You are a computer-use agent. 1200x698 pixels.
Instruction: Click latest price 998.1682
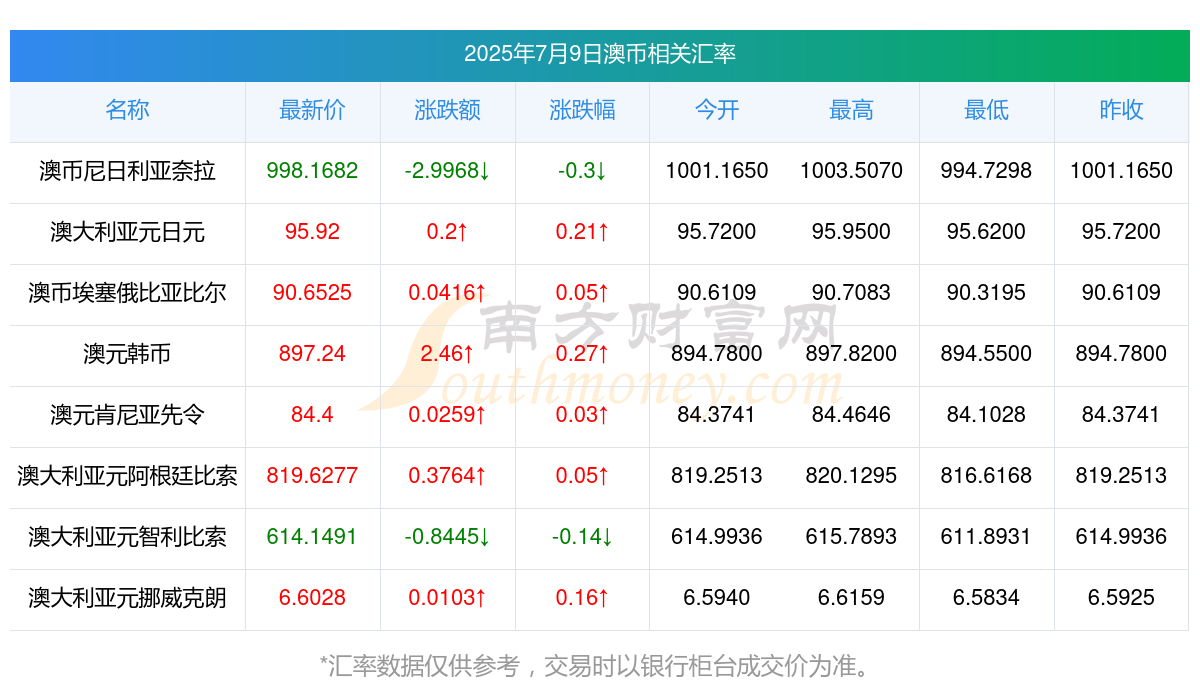pyautogui.click(x=312, y=171)
